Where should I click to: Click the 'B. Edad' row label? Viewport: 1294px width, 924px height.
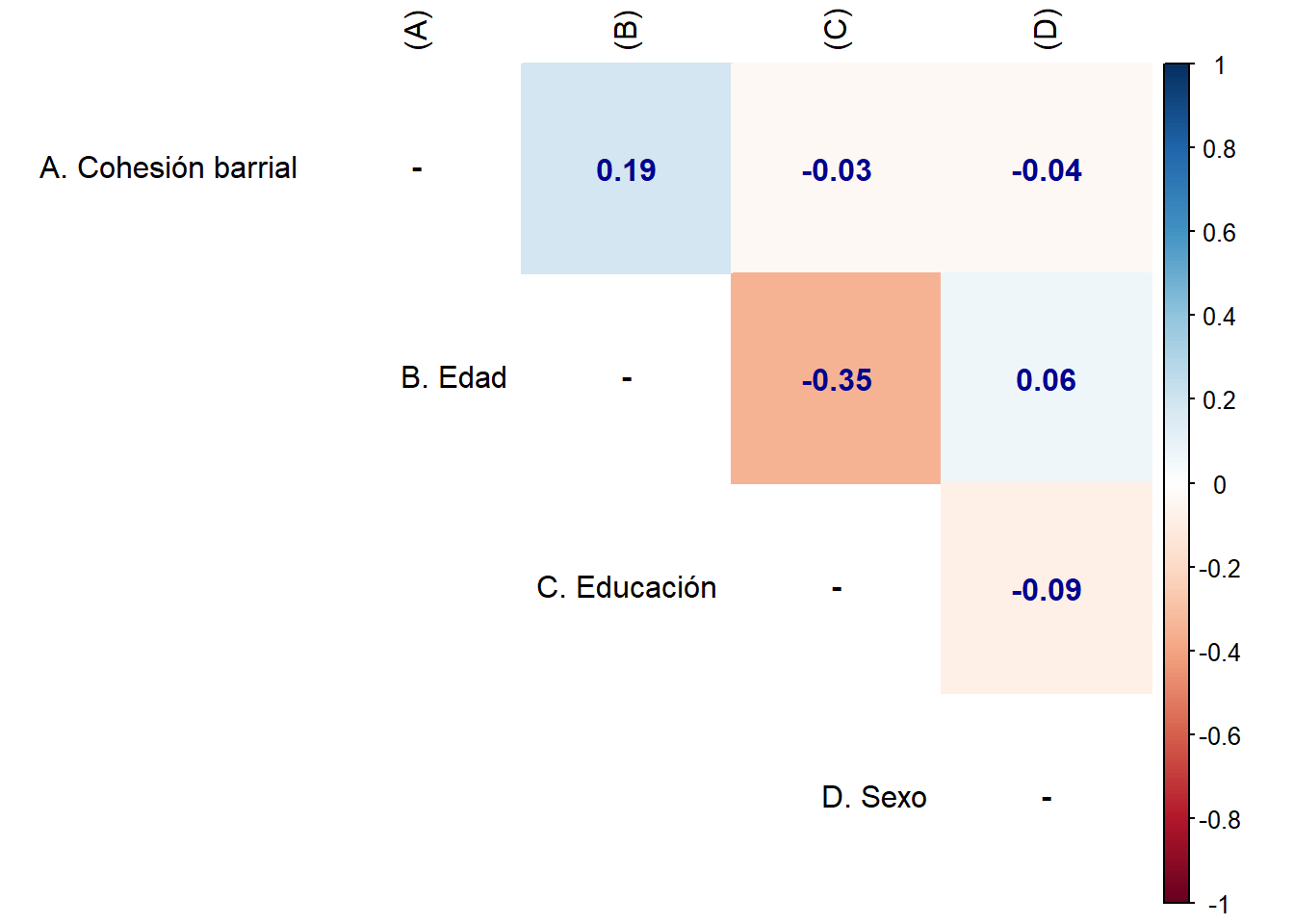pyautogui.click(x=453, y=377)
